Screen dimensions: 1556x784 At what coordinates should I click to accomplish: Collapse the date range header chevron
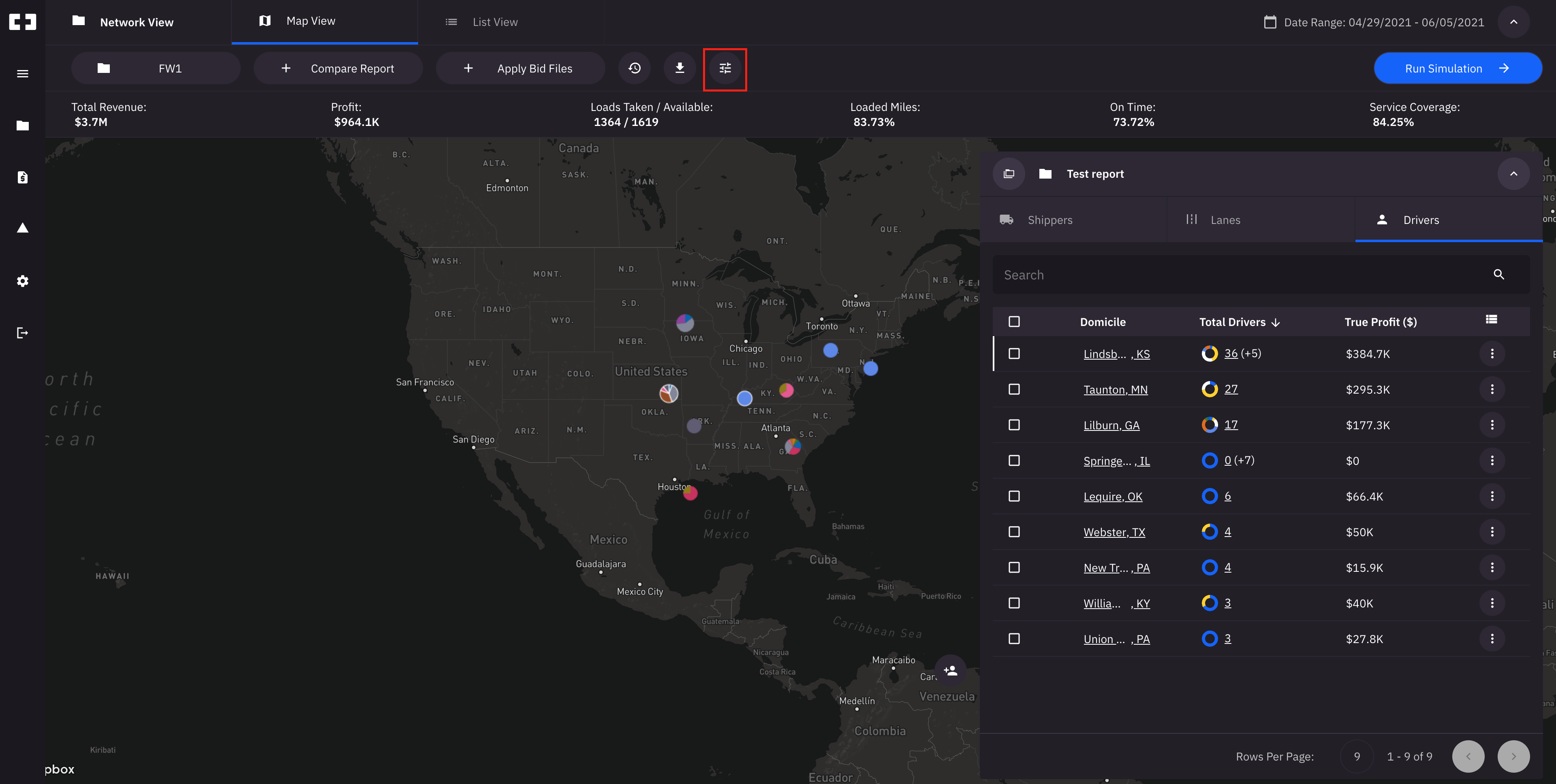[x=1513, y=22]
